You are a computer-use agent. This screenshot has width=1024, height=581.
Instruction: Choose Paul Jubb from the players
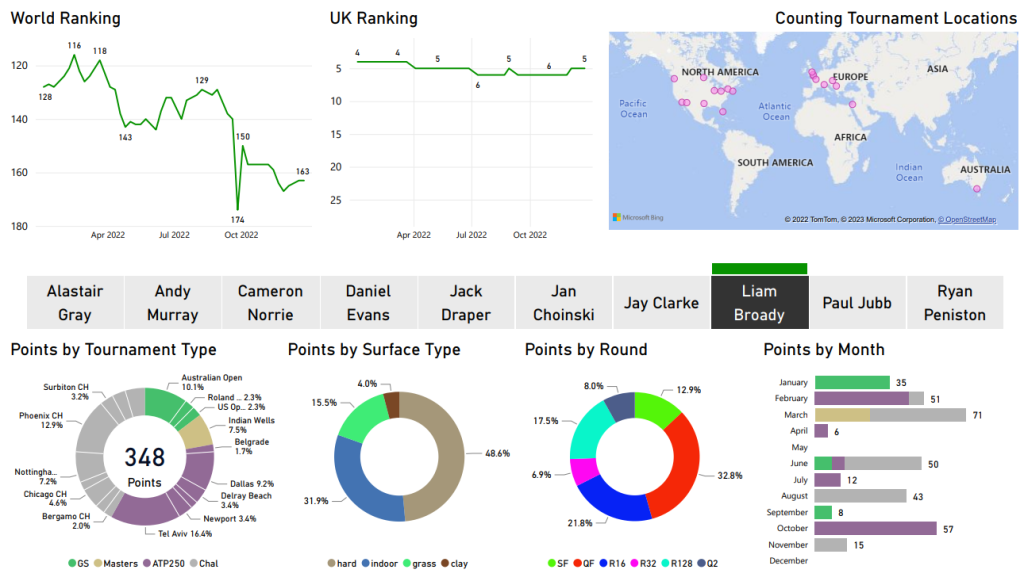click(x=856, y=303)
